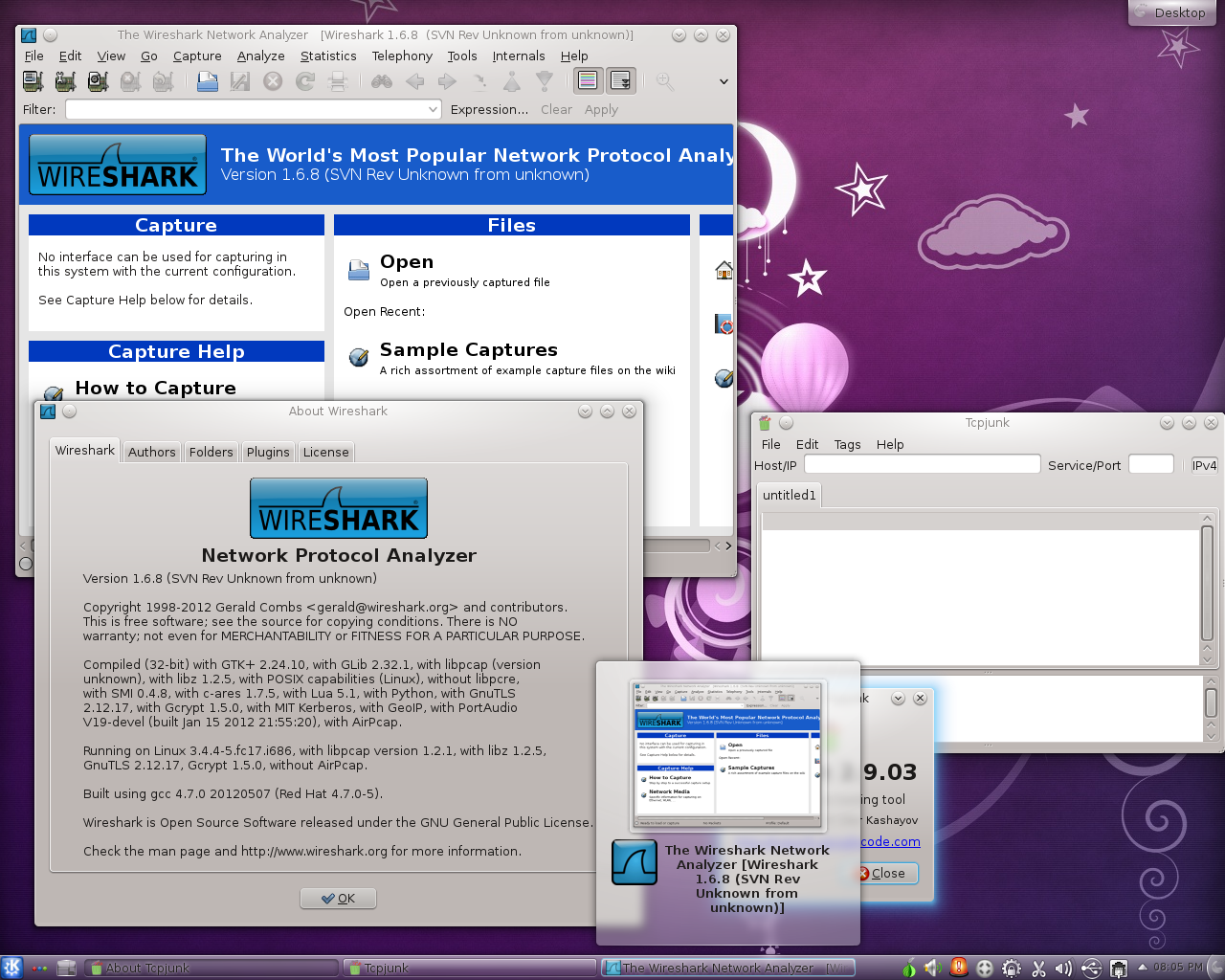The height and width of the screenshot is (980, 1225).
Task: Open a capture file via toolbar folder icon
Action: pyautogui.click(x=208, y=81)
